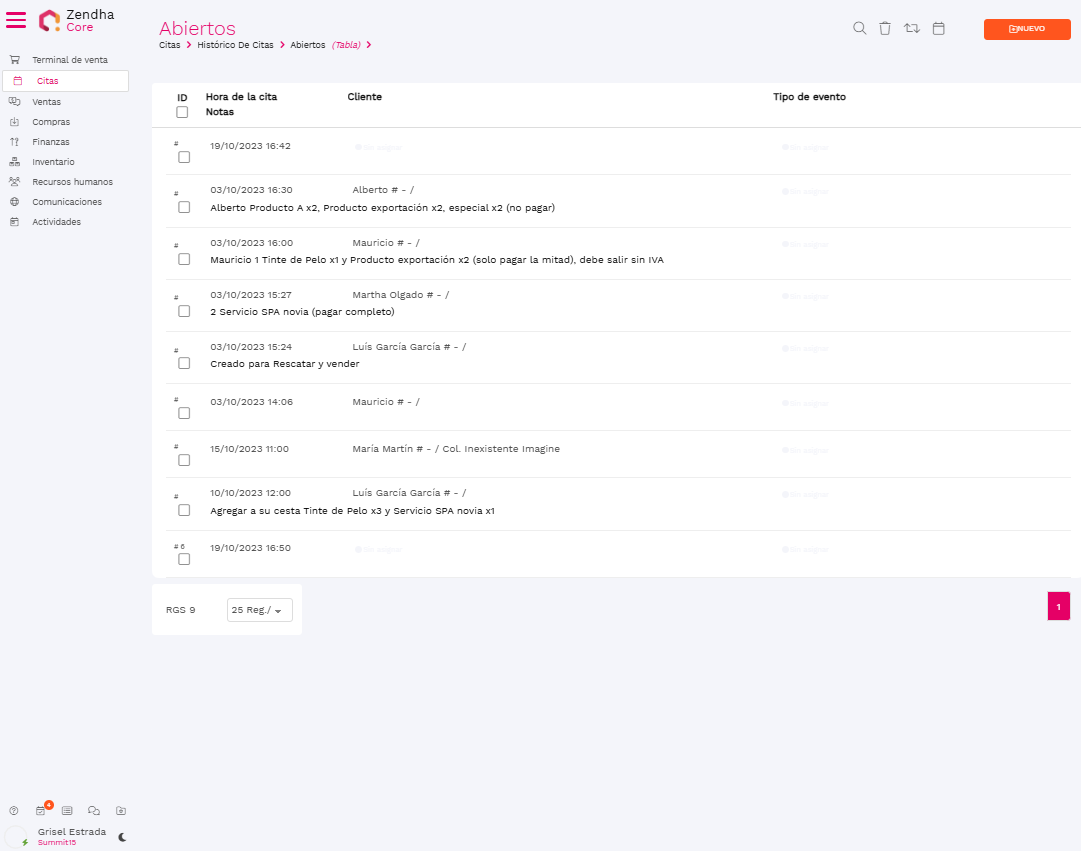Viewport: 1081px width, 851px height.
Task: Toggle dark mode with the moon icon
Action: point(122,837)
